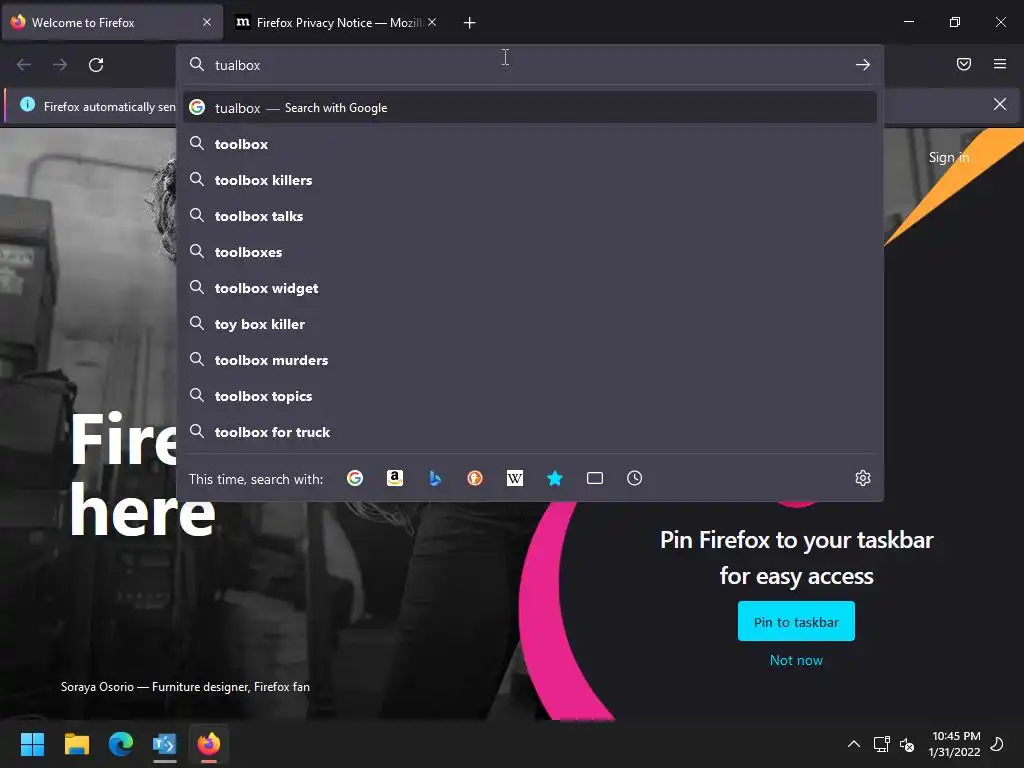The width and height of the screenshot is (1024, 768).
Task: Search this time with Bing
Action: tap(435, 479)
